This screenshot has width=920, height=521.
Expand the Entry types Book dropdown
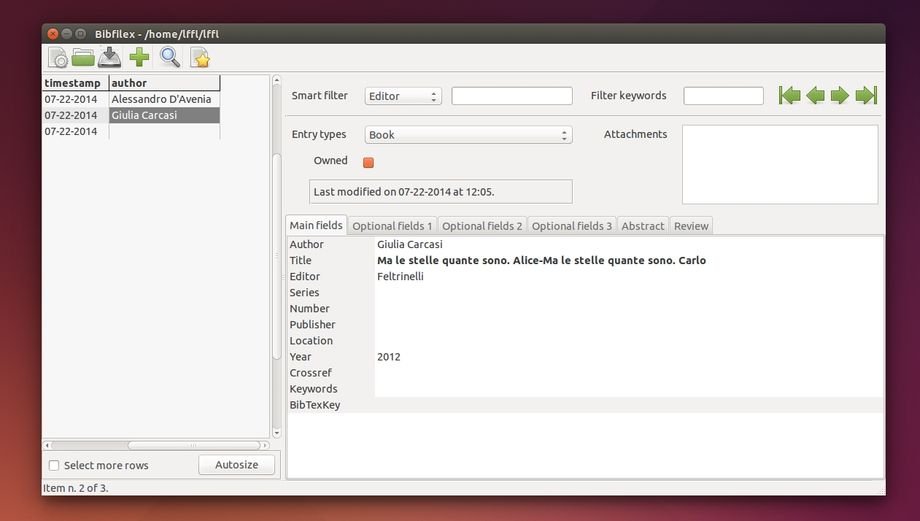pos(468,135)
